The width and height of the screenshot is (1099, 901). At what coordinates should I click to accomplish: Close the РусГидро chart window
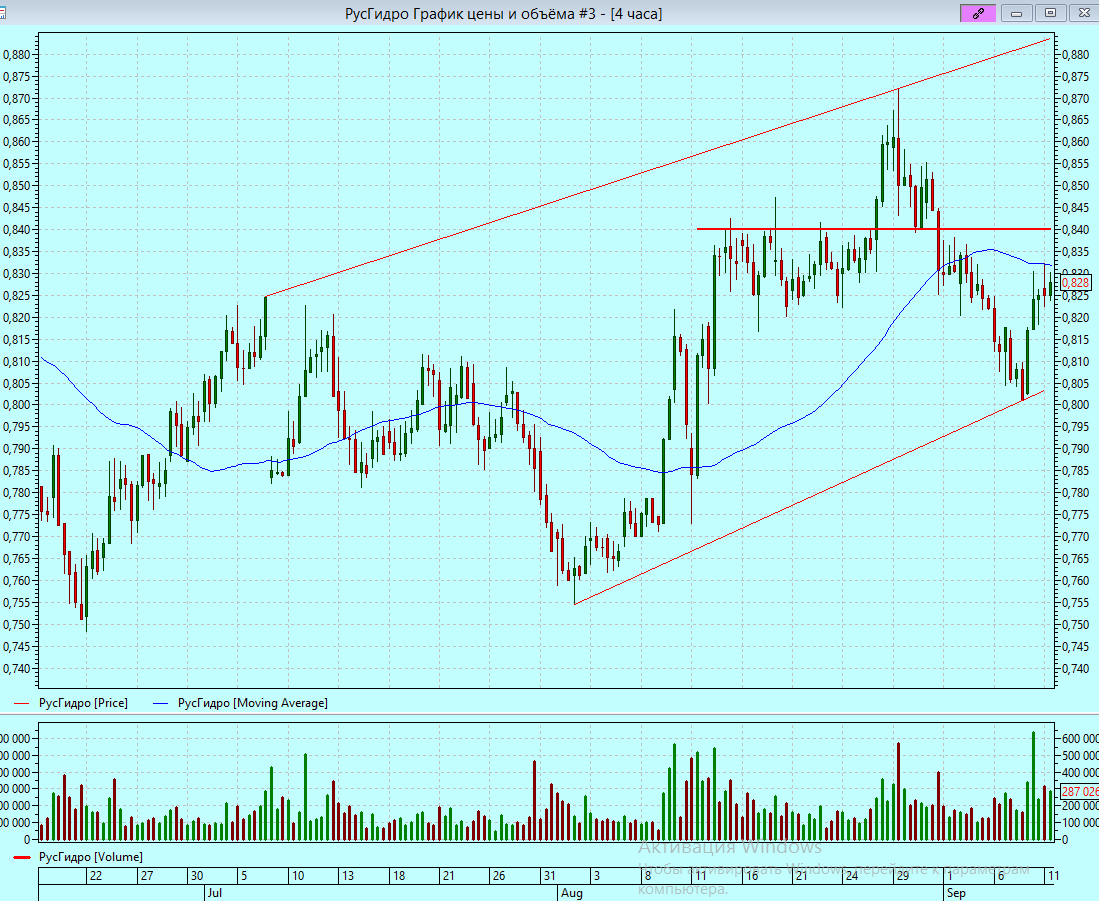(1084, 13)
